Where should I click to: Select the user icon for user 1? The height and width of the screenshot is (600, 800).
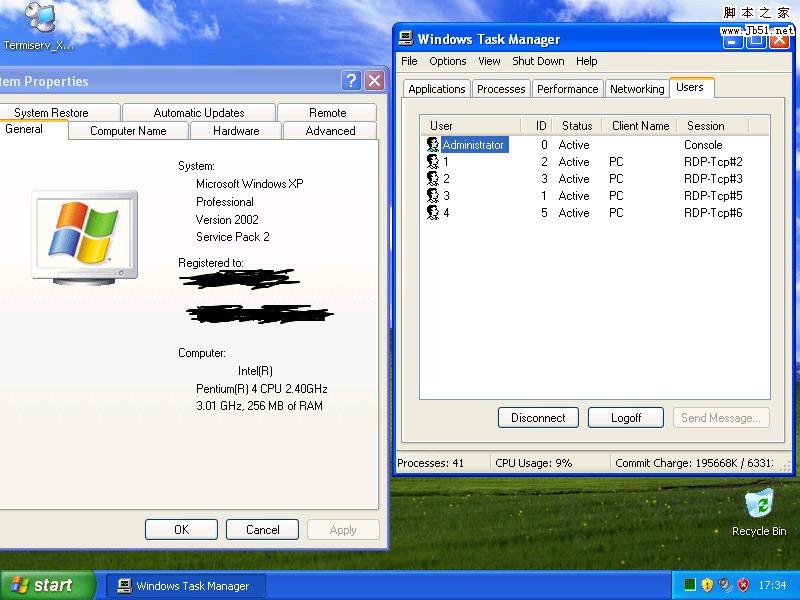coord(433,162)
